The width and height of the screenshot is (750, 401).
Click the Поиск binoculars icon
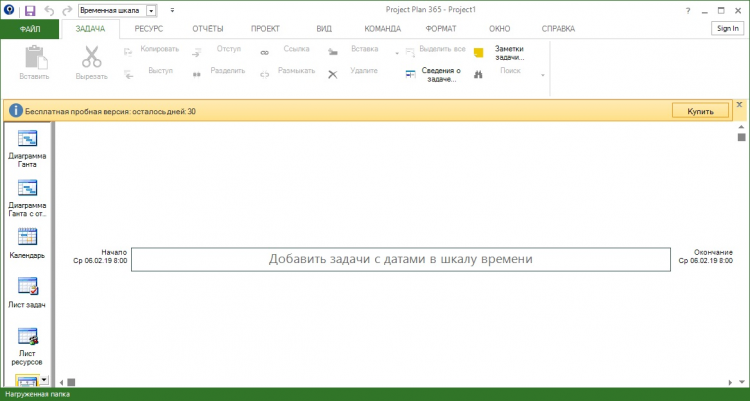(478, 74)
